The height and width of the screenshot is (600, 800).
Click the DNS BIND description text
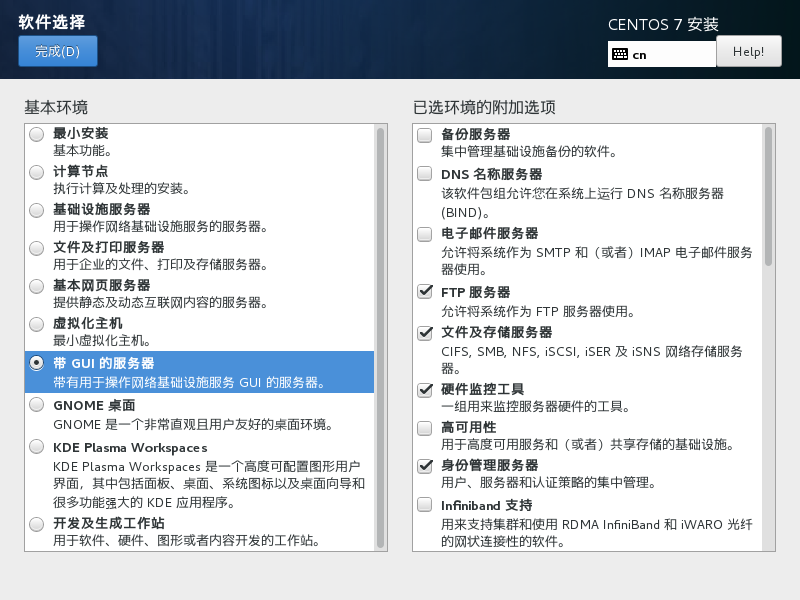click(x=583, y=203)
